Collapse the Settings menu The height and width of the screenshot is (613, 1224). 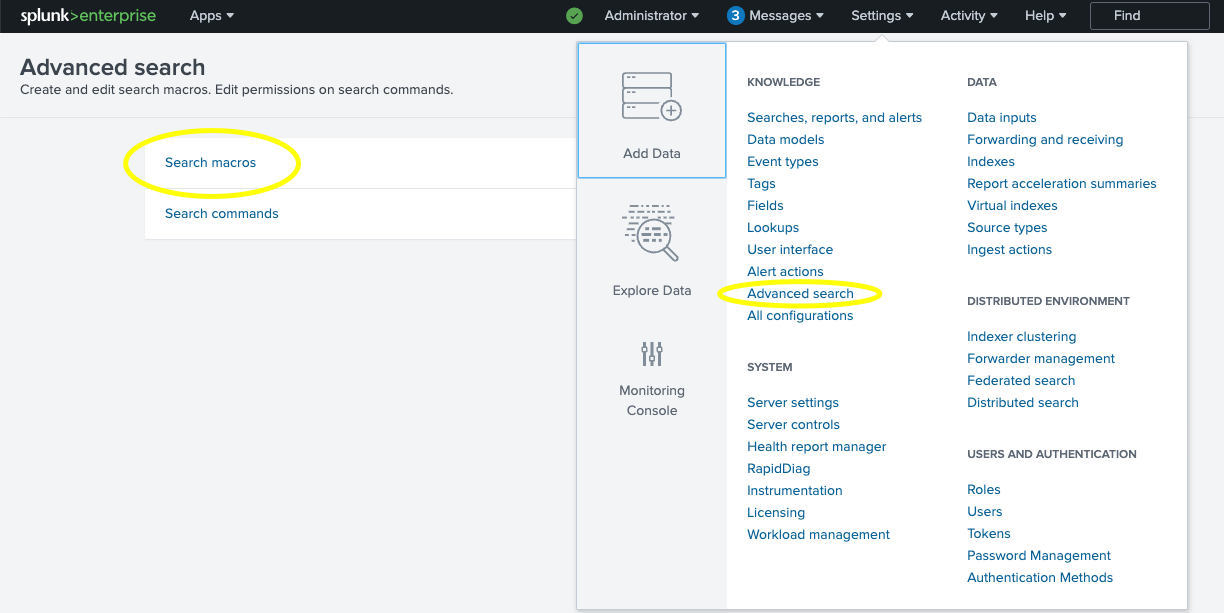click(x=882, y=16)
